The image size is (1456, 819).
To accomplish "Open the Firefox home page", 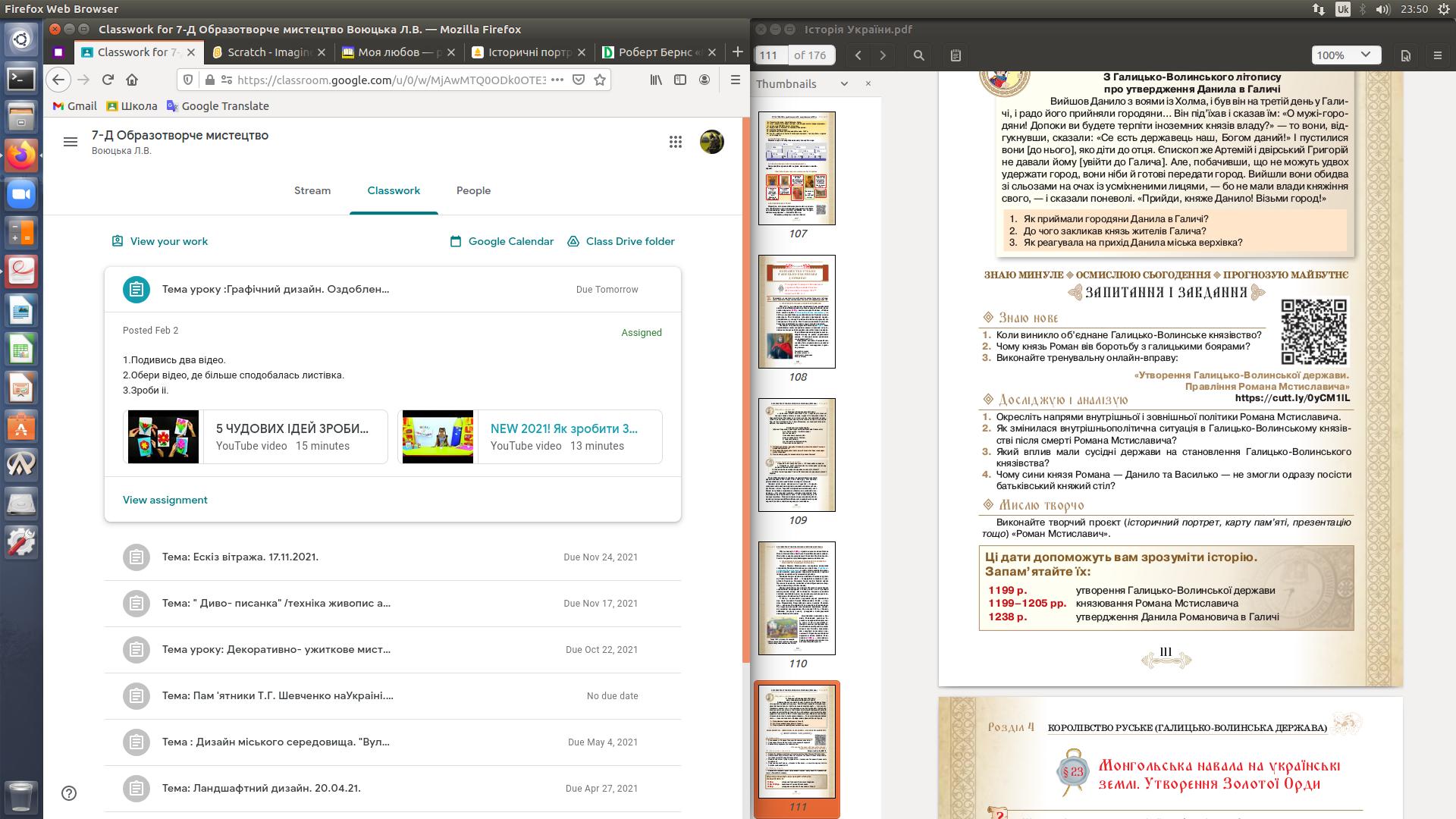I will coord(132,80).
